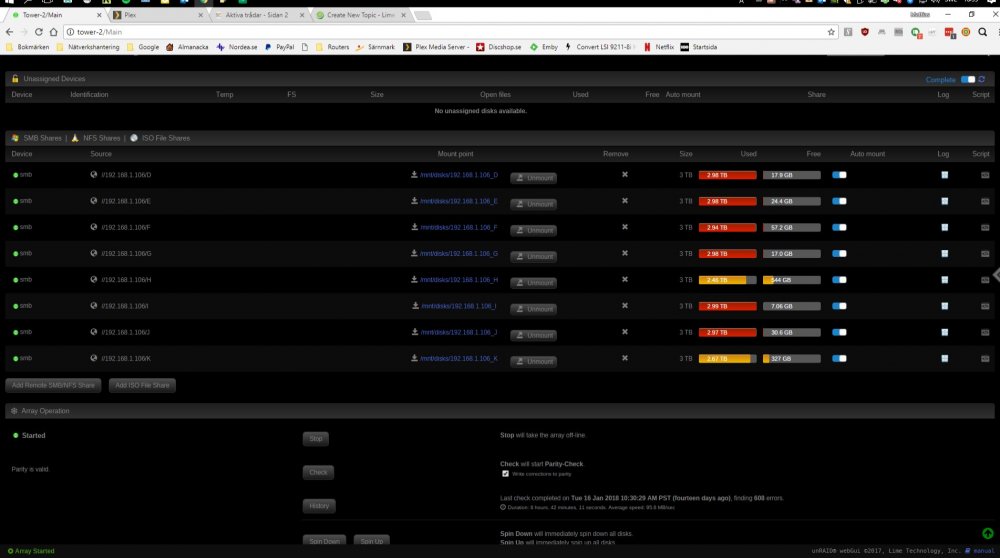The image size is (1000, 558).
Task: Click the Array Operation gear icon
Action: (14, 411)
